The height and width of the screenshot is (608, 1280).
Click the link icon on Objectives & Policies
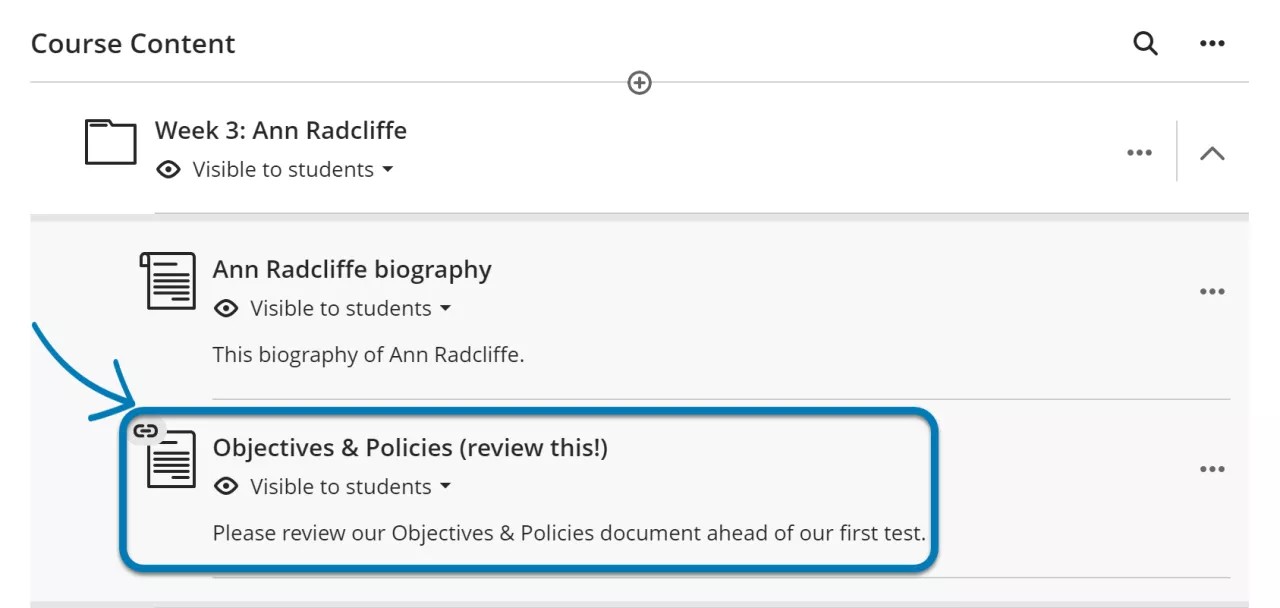(146, 430)
